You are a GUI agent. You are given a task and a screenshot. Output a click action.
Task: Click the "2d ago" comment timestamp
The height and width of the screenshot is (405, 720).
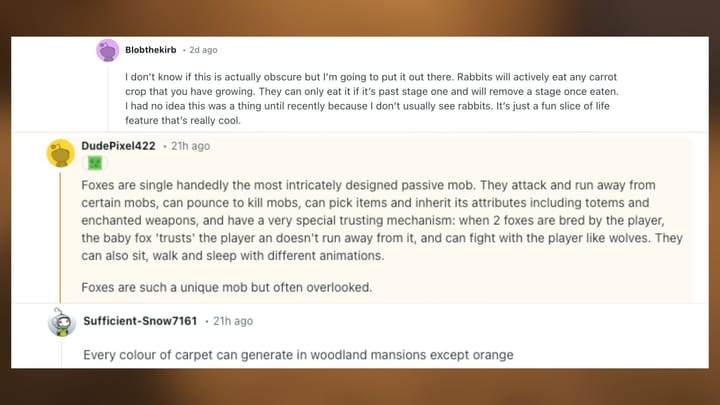pos(202,50)
